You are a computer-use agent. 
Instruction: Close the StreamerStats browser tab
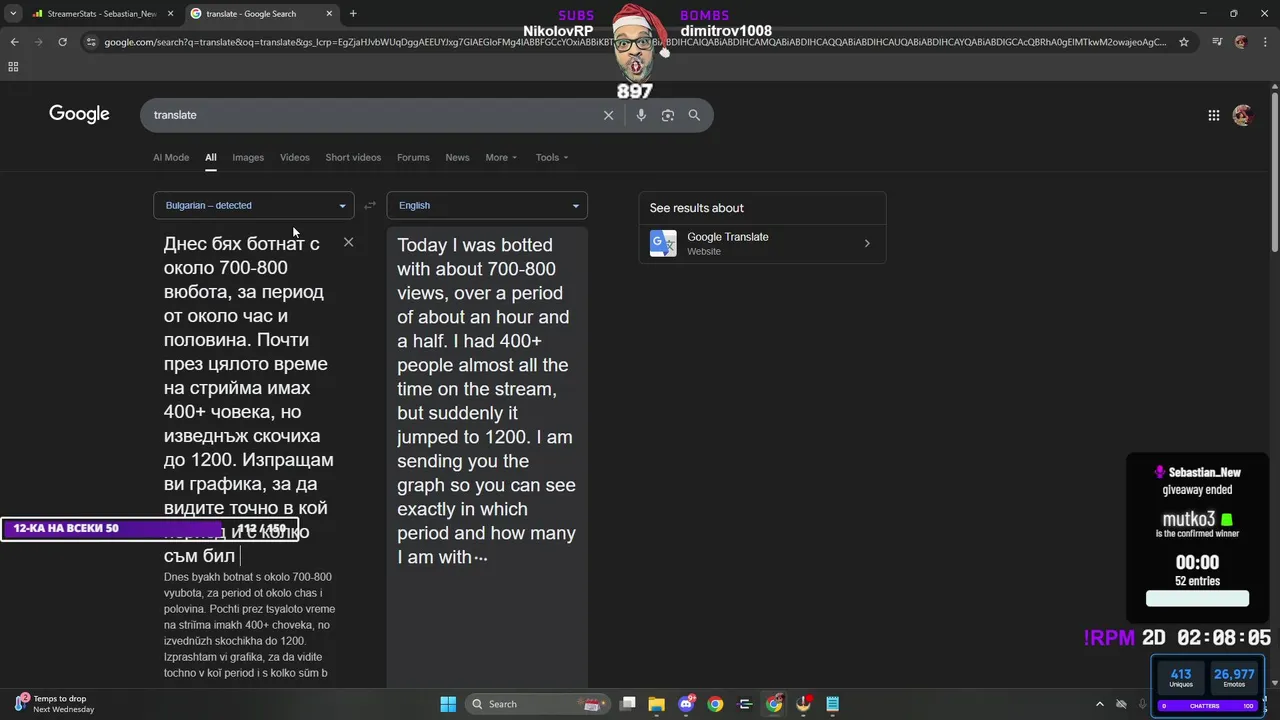tap(170, 14)
